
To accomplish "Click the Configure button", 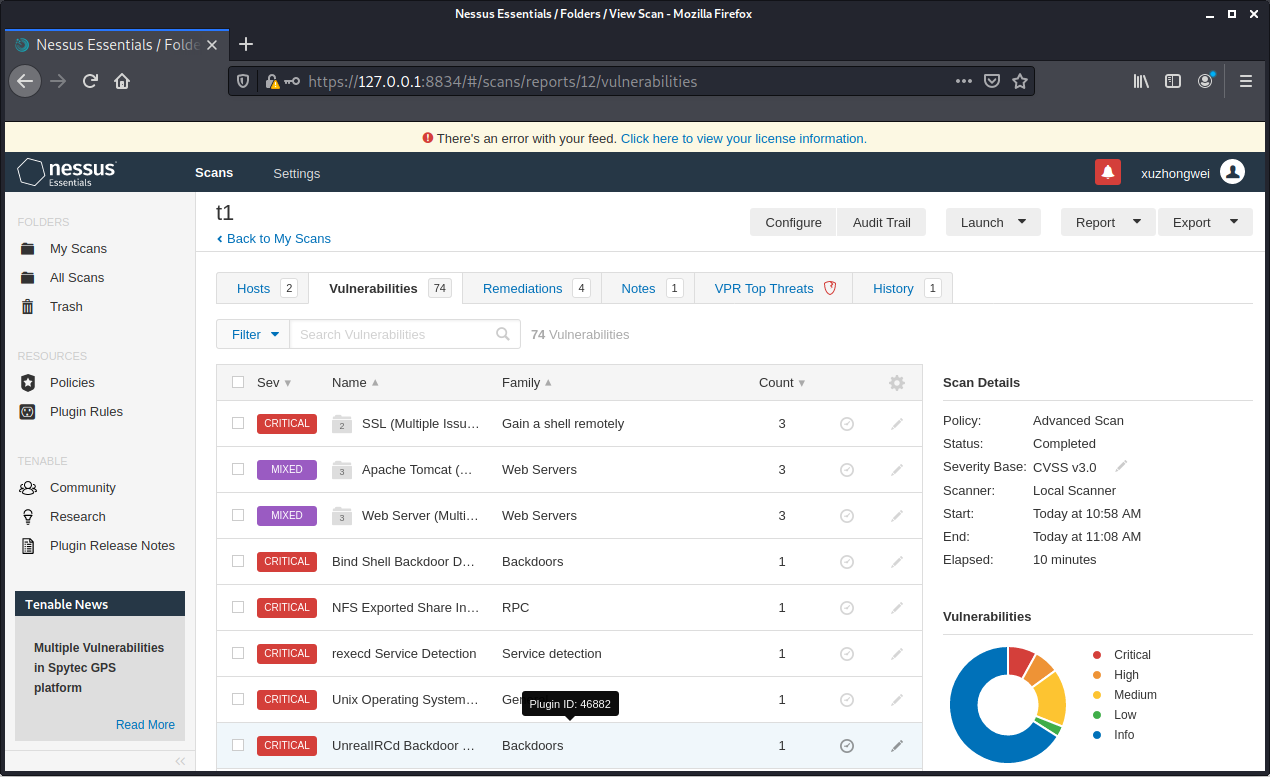I will point(793,222).
